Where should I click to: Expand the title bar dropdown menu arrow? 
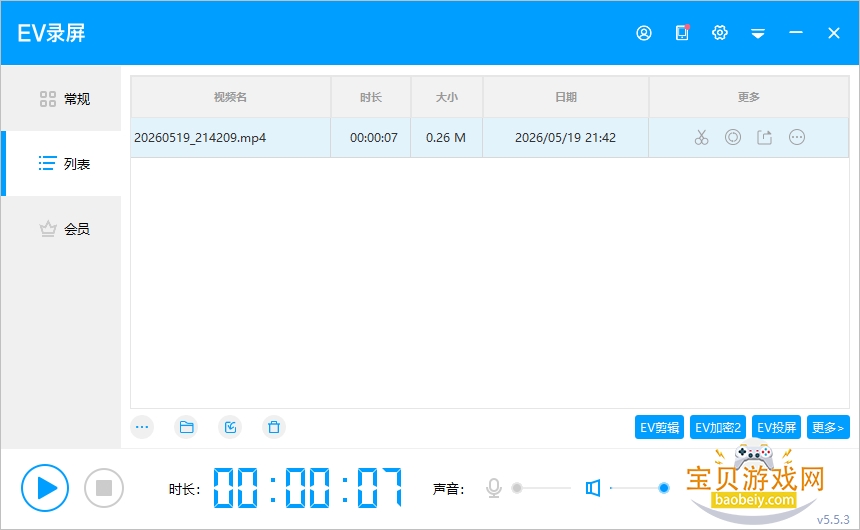[758, 33]
